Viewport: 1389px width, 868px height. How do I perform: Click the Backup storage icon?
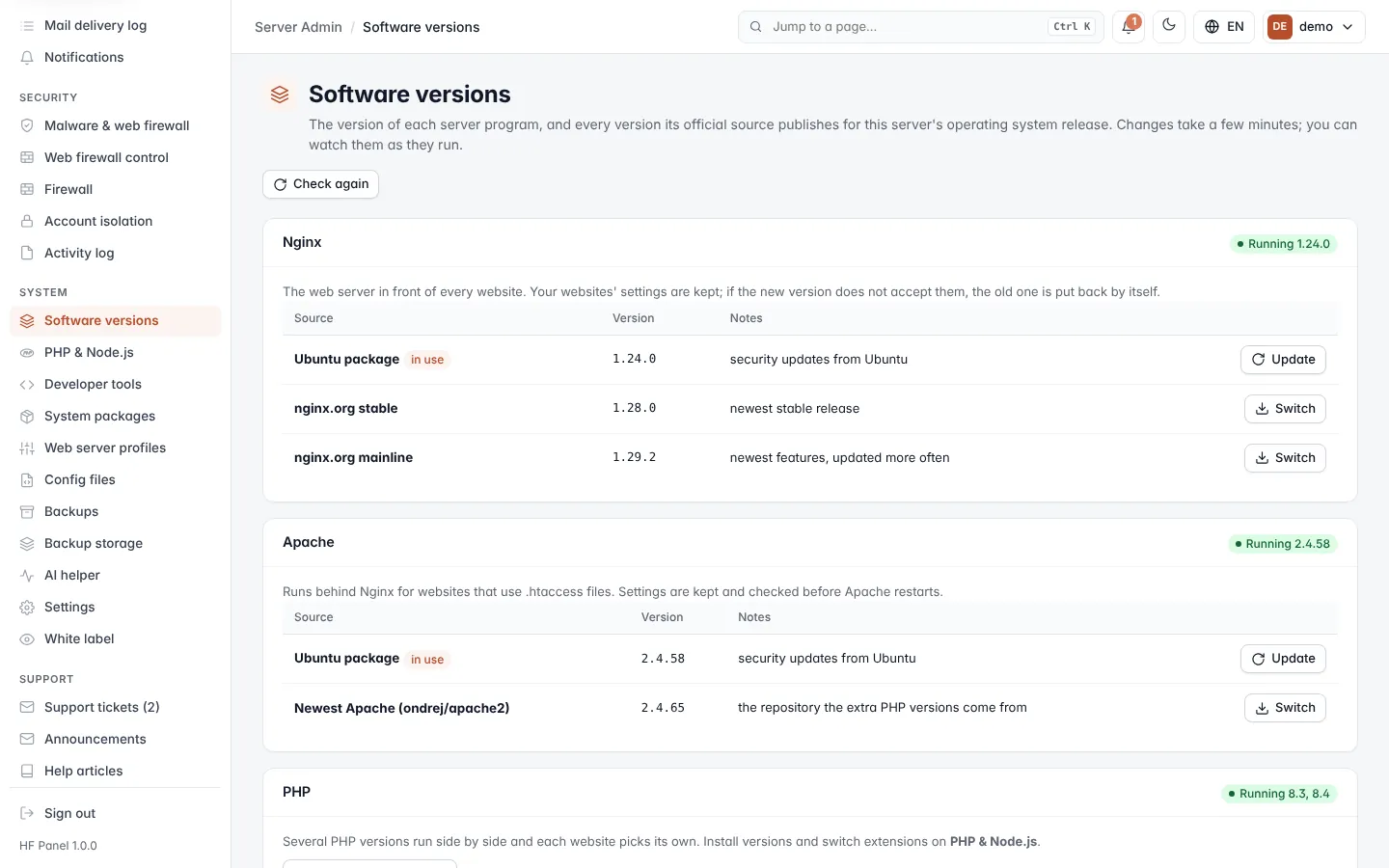pyautogui.click(x=27, y=544)
